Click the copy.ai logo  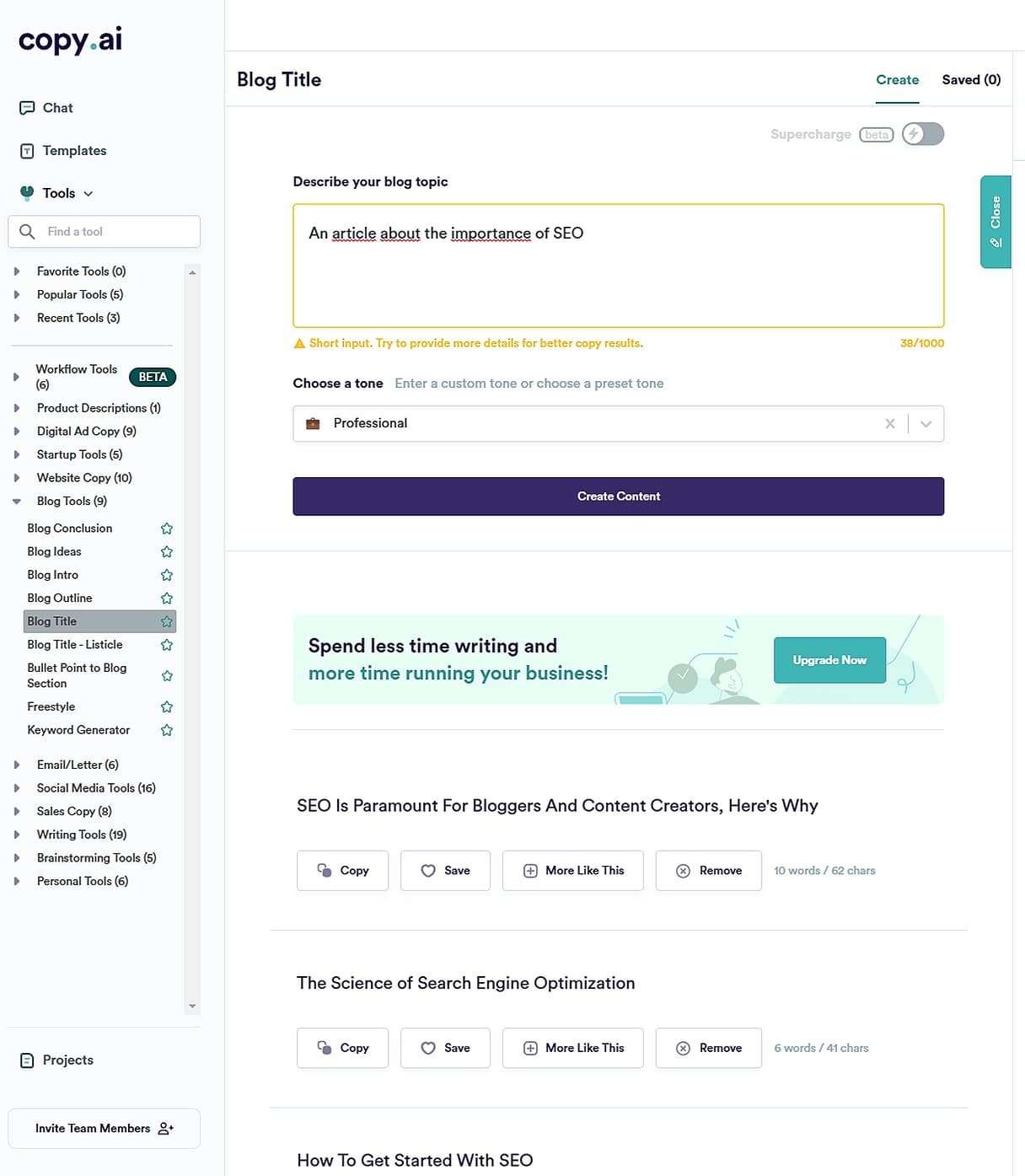(x=70, y=40)
